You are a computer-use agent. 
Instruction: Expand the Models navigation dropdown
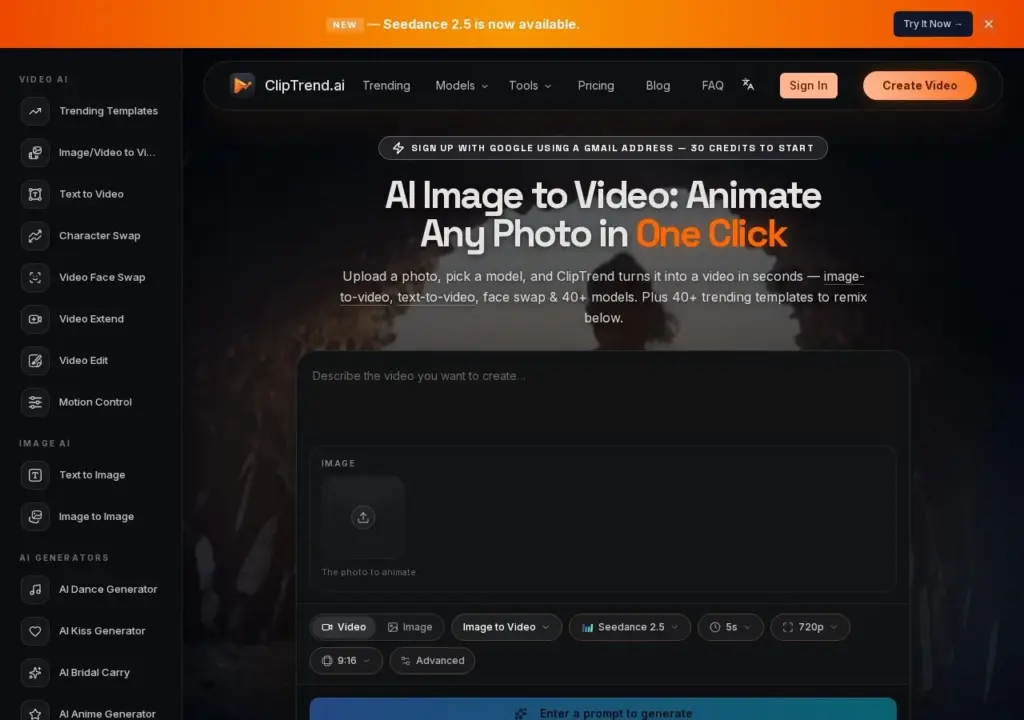(461, 86)
